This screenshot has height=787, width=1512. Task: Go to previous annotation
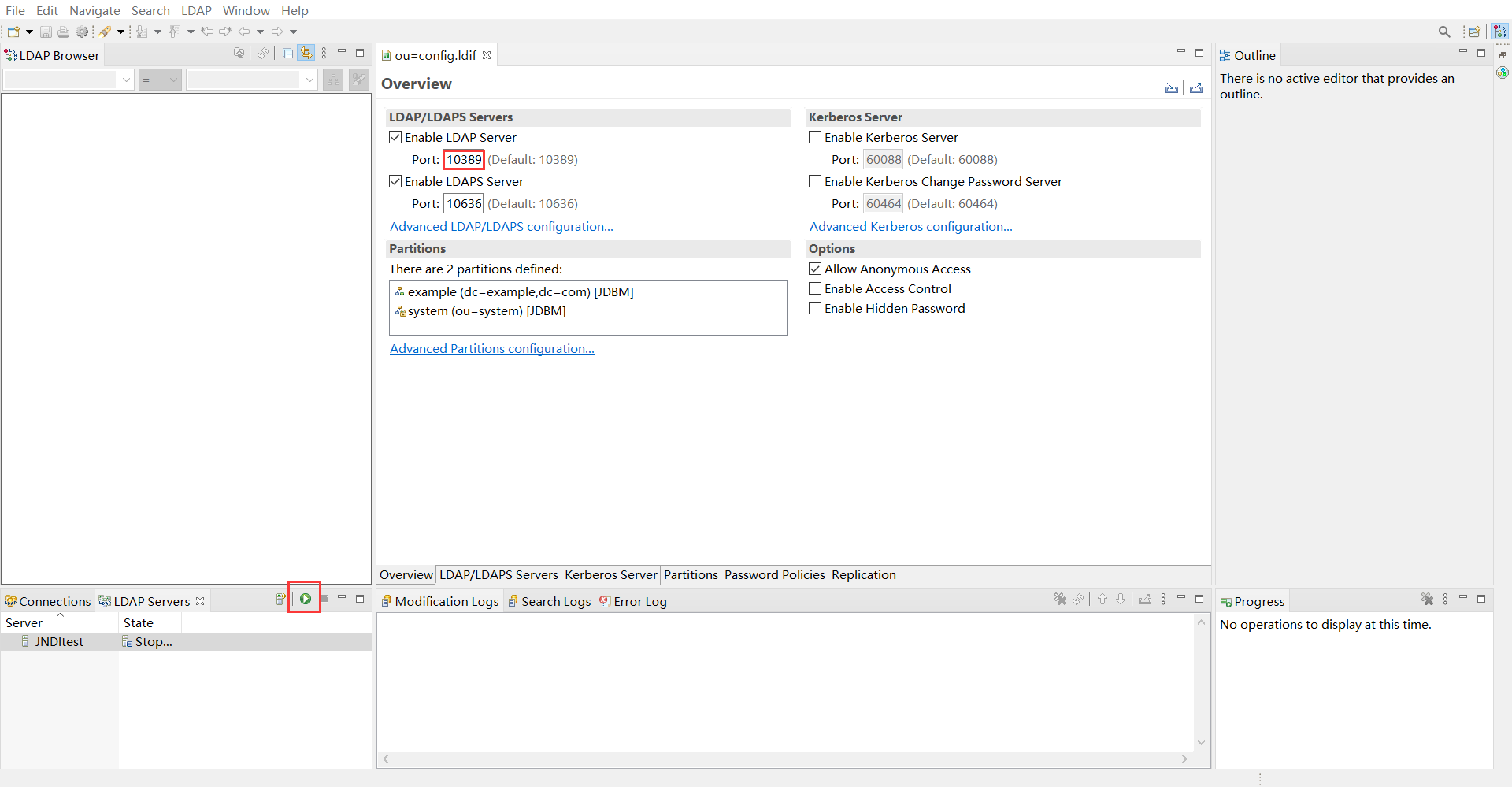pos(175,32)
